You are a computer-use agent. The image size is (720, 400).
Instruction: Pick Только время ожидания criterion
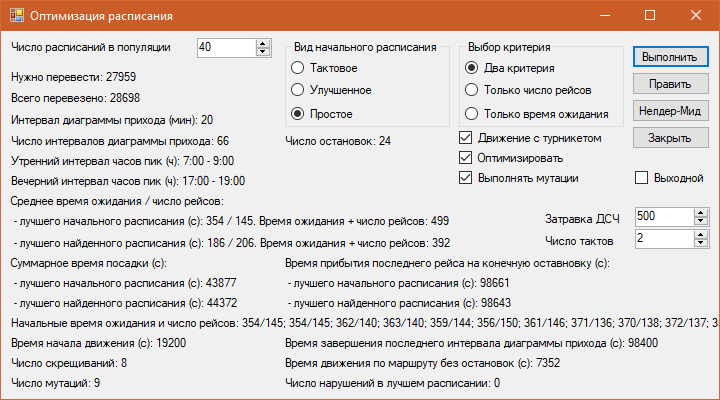point(472,114)
